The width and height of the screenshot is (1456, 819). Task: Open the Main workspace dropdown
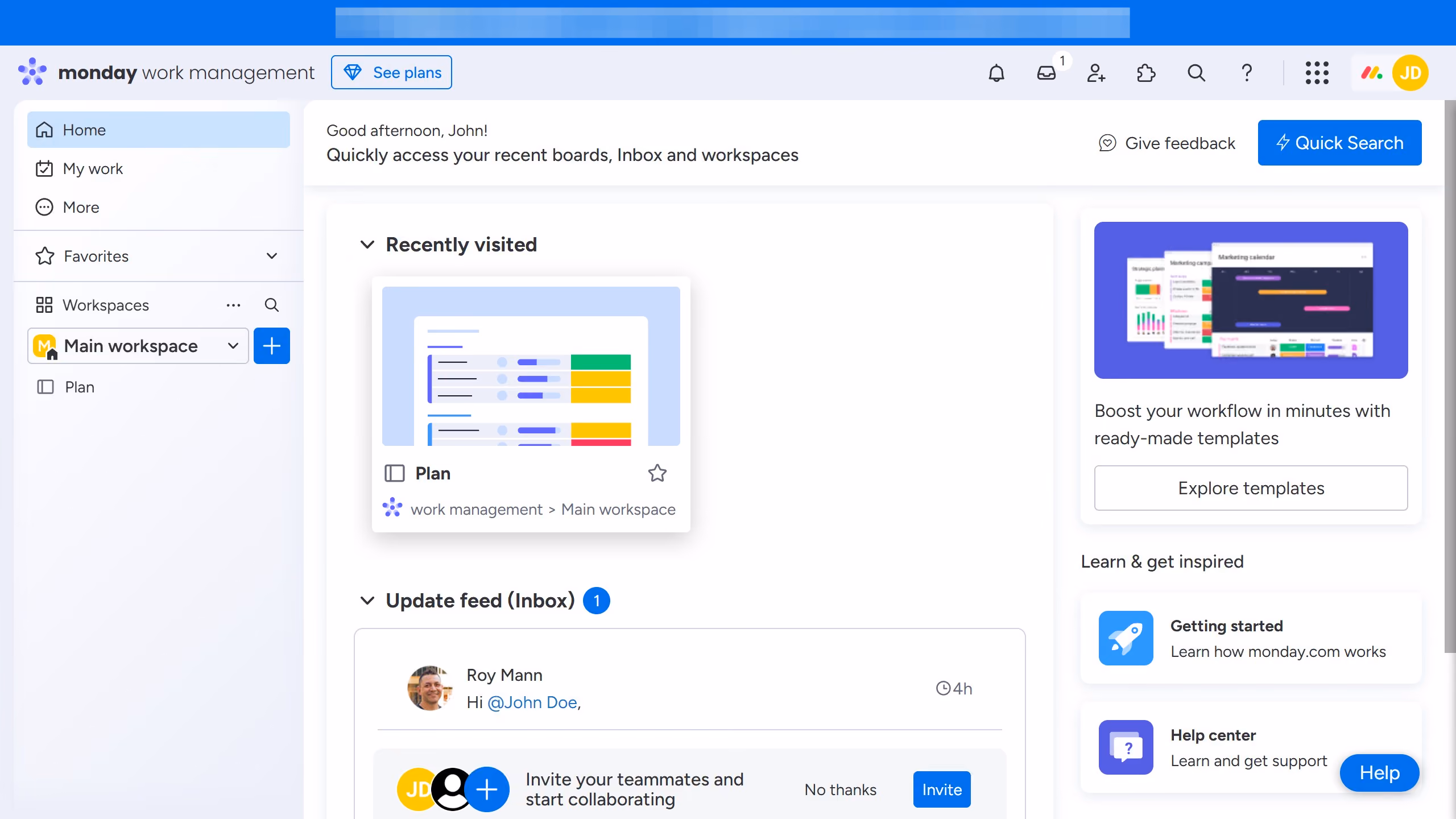[x=138, y=346]
